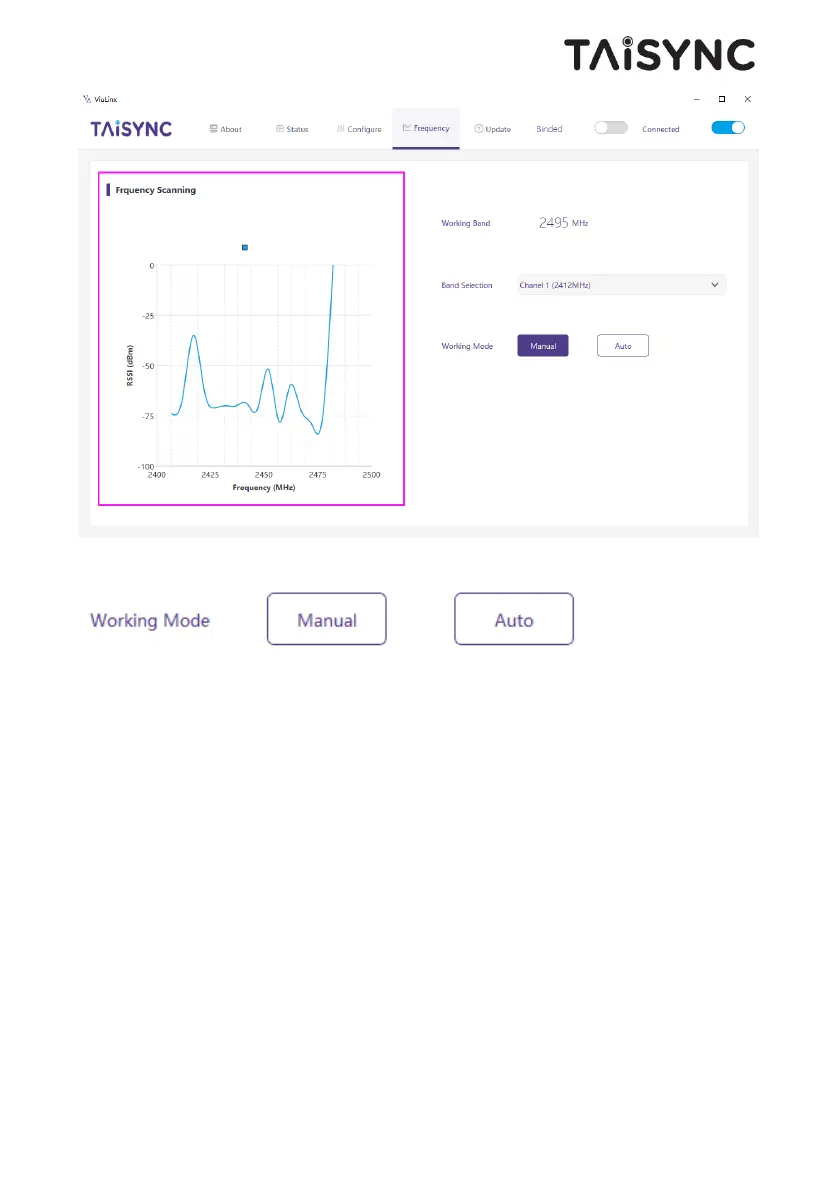Click the large TAISYNC logo at page top

(x=659, y=55)
